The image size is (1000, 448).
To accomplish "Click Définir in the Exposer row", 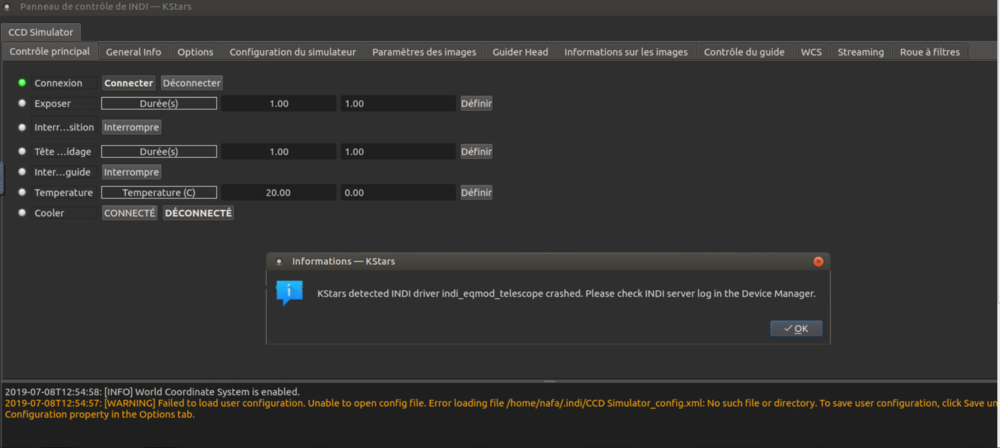I will click(x=476, y=103).
